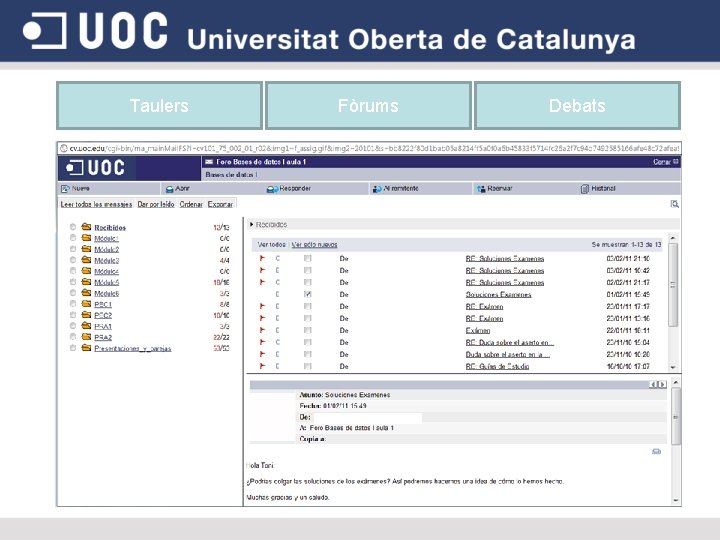Go to next message with right arrow

[662, 384]
